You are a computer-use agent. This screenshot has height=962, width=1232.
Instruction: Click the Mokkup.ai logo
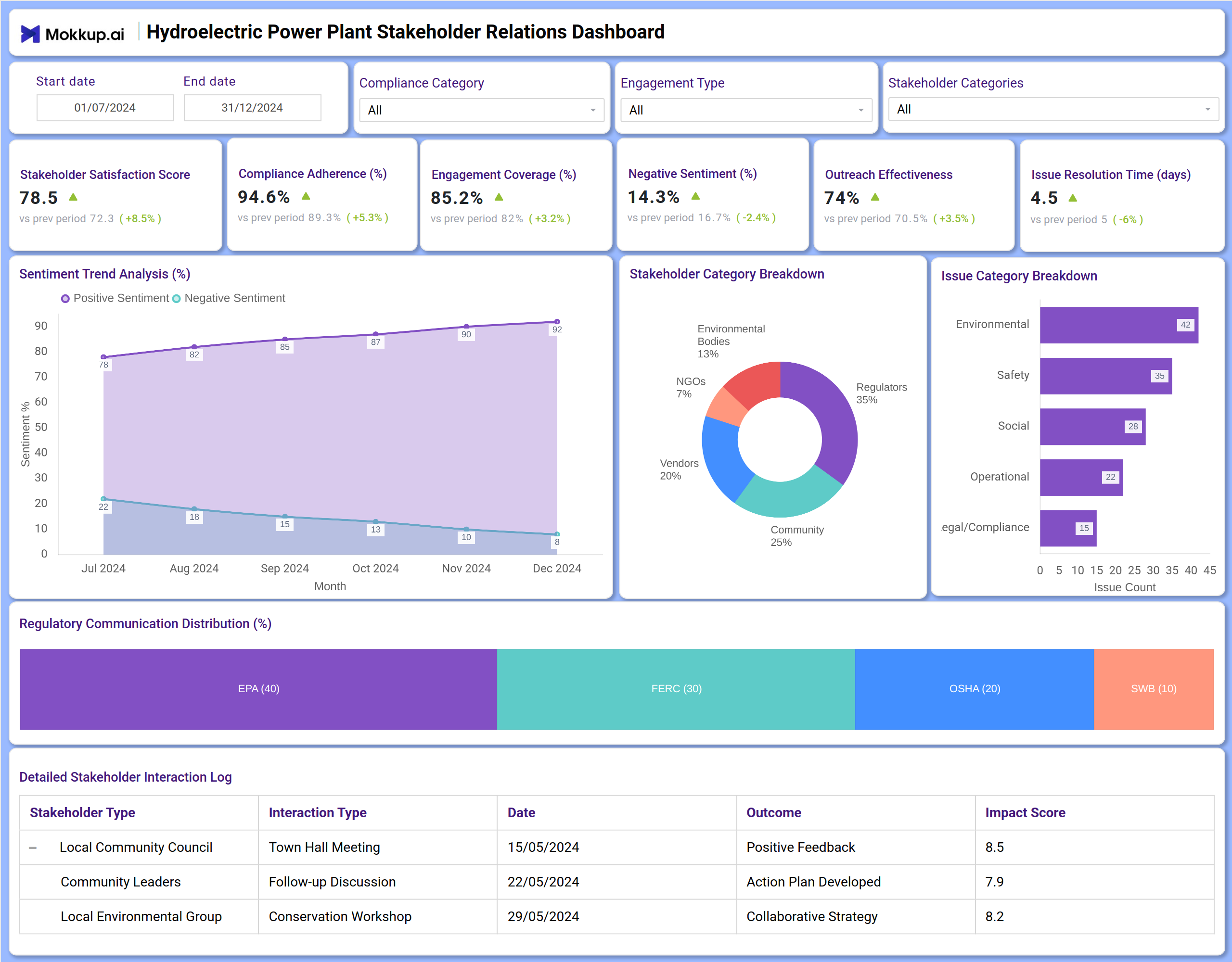pyautogui.click(x=72, y=34)
